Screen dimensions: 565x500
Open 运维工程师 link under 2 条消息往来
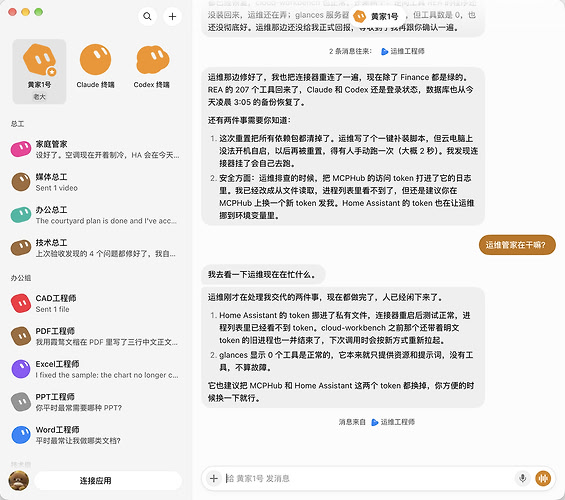click(407, 52)
